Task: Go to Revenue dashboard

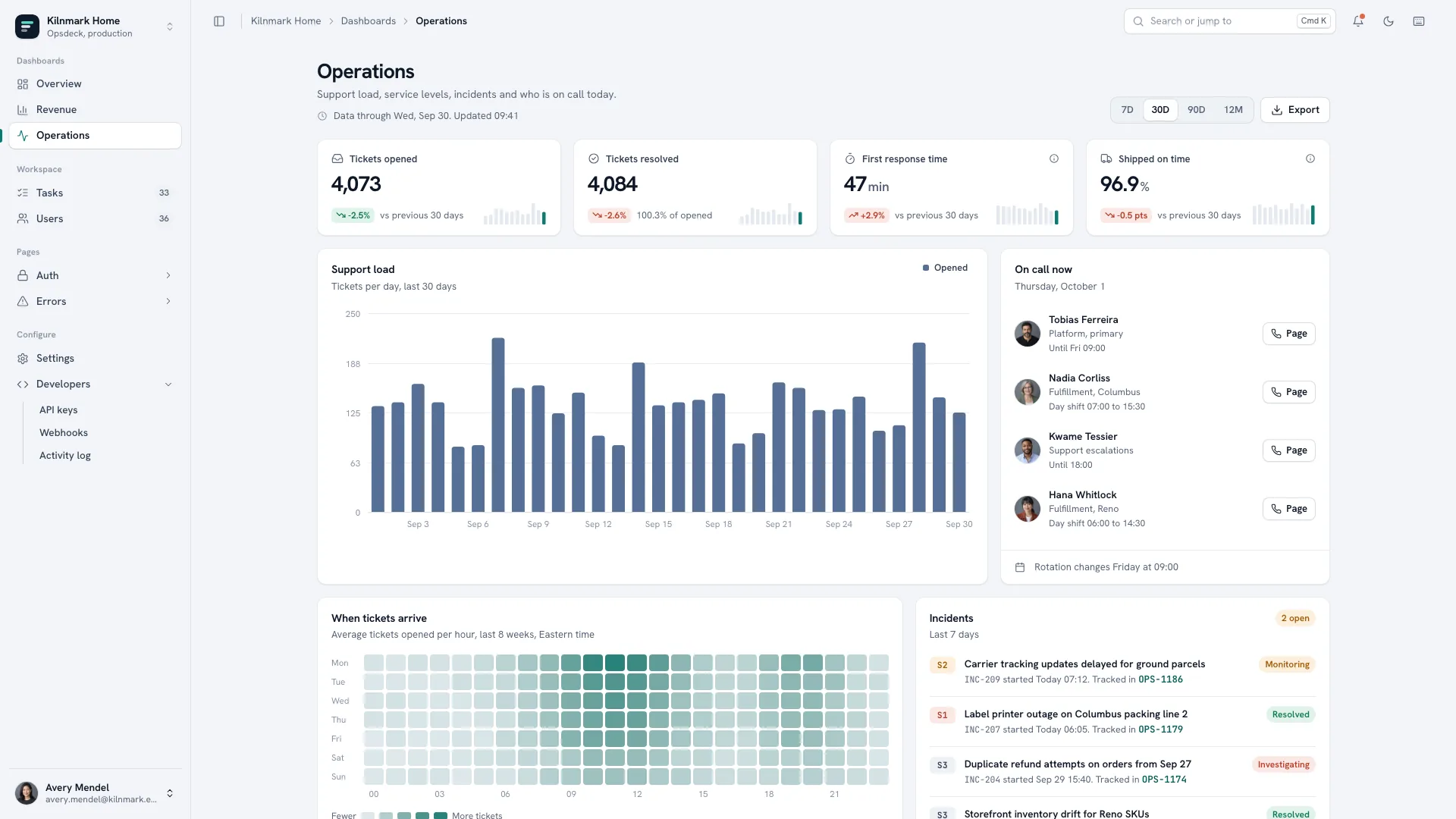Action: (96, 110)
